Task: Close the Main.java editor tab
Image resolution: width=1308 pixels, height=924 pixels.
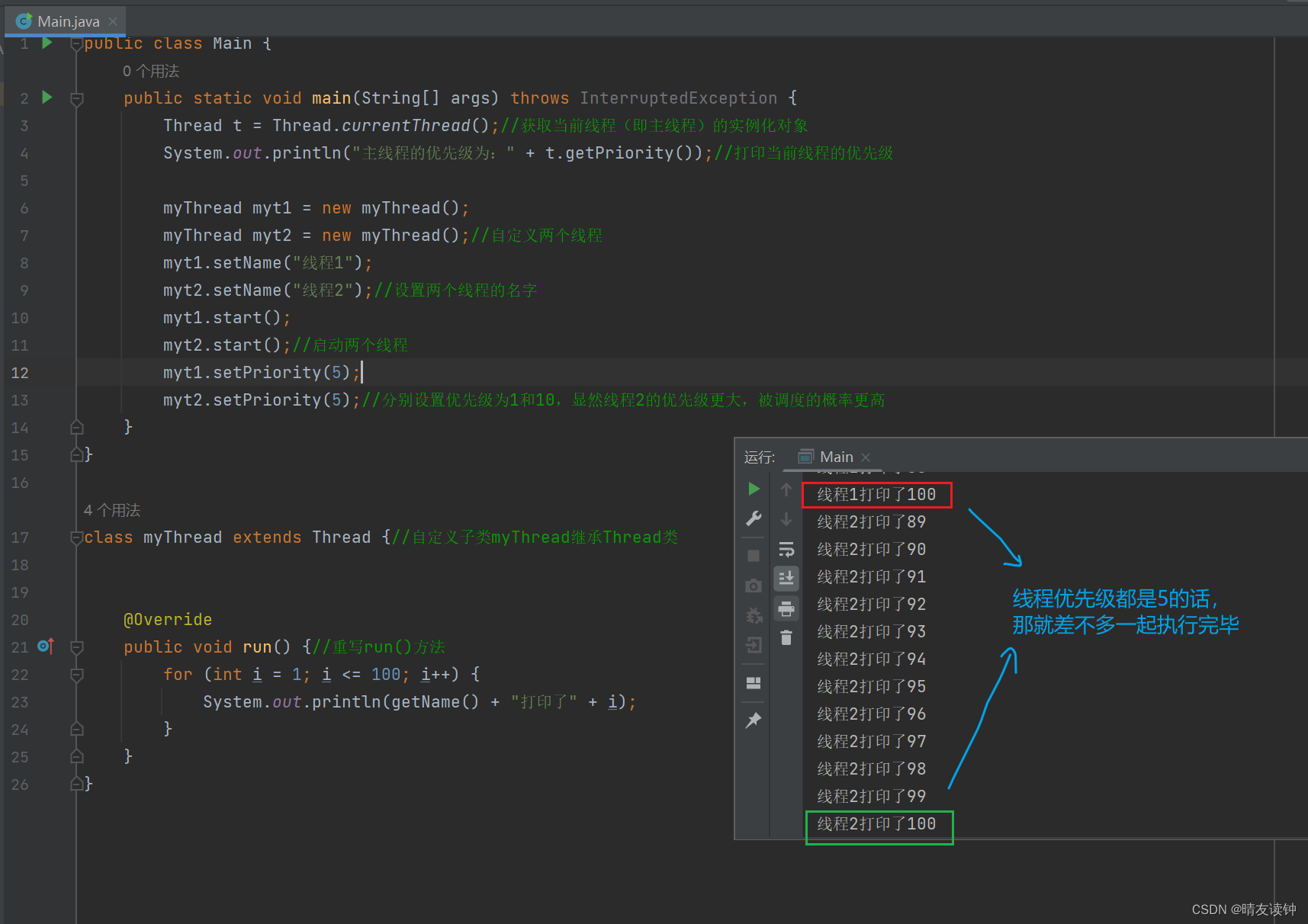Action: coord(113,21)
